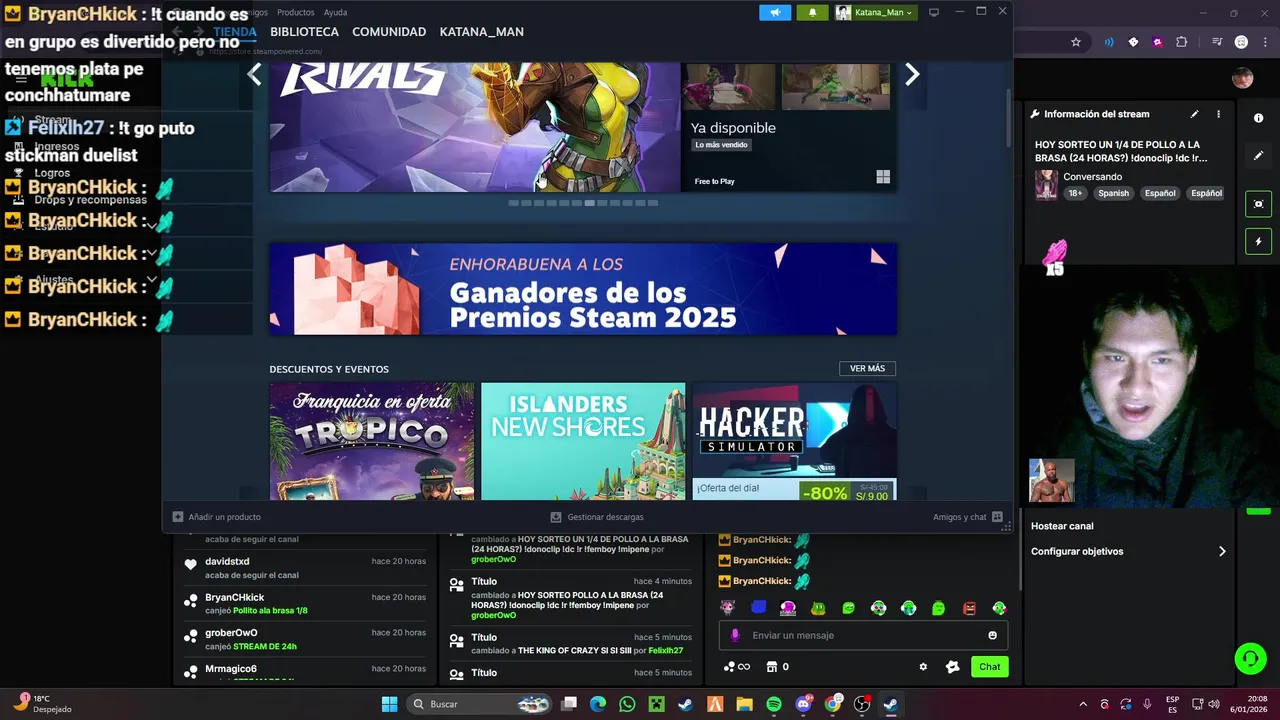Select the last carousel pagination dot

[x=653, y=203]
